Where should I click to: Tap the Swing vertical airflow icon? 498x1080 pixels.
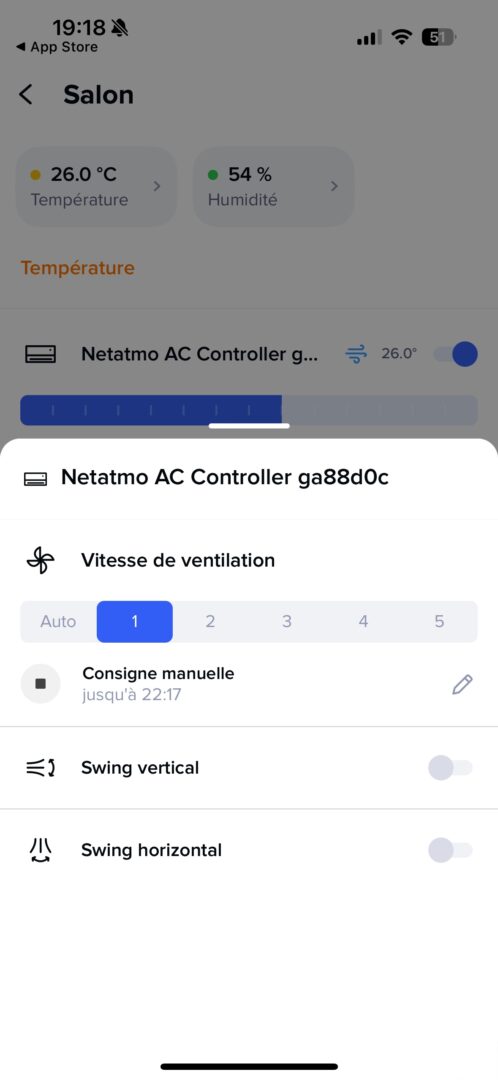[x=40, y=767]
